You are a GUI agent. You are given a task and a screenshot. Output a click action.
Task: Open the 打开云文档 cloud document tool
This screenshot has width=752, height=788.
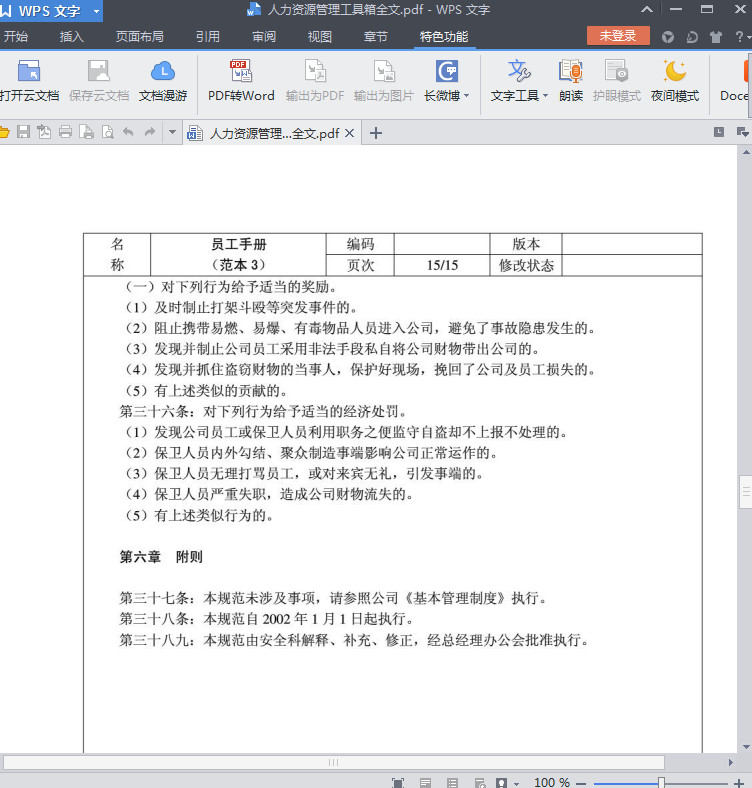[x=29, y=80]
